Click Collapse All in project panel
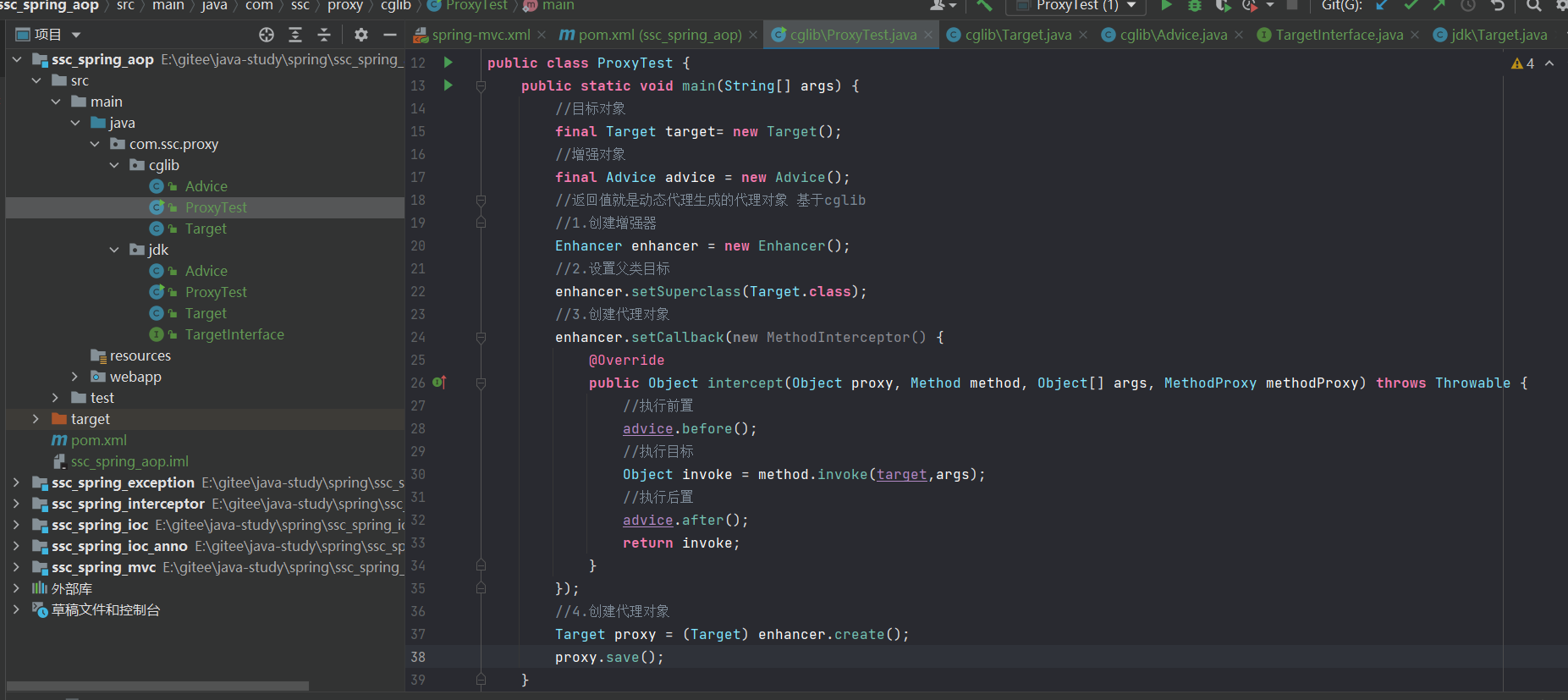Screen dimensions: 1568x700 point(324,35)
